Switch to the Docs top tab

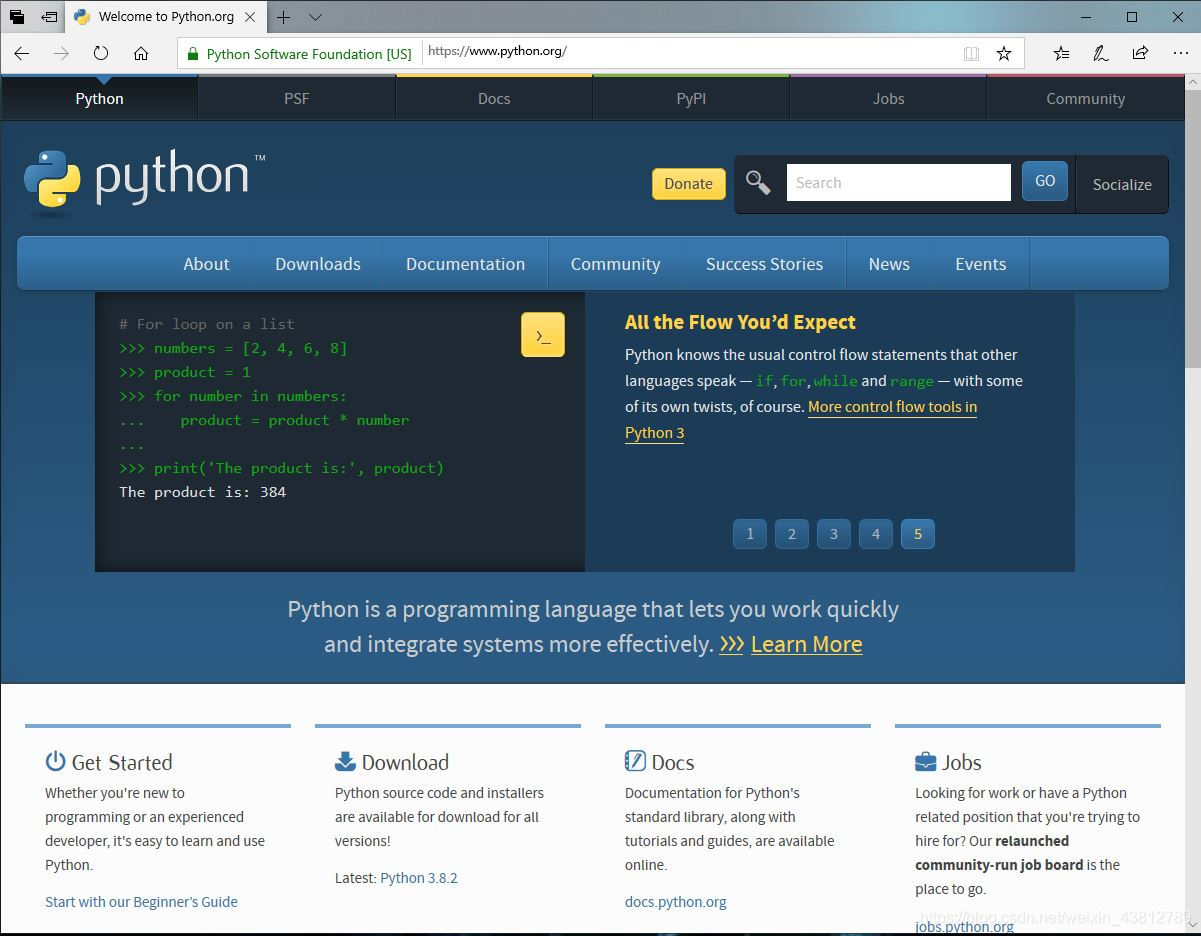pos(494,98)
